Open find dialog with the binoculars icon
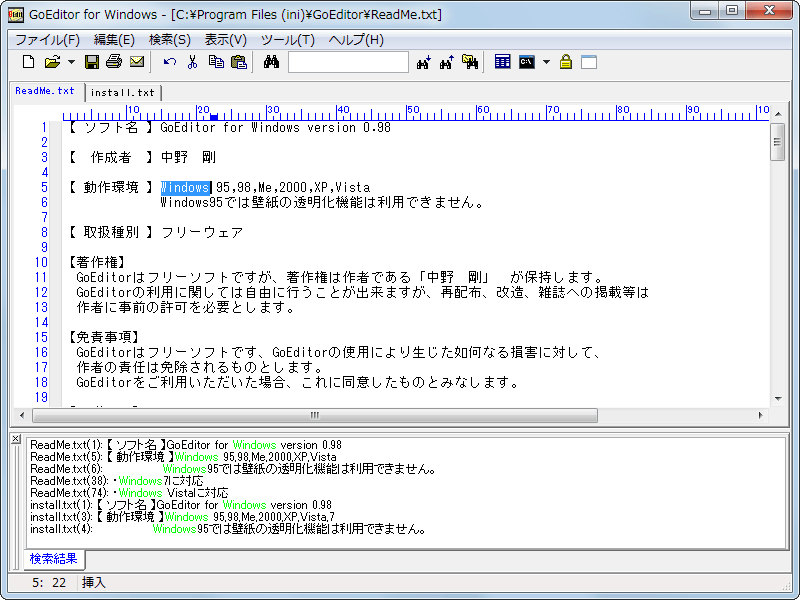Screen dimensions: 800x600 coord(271,62)
